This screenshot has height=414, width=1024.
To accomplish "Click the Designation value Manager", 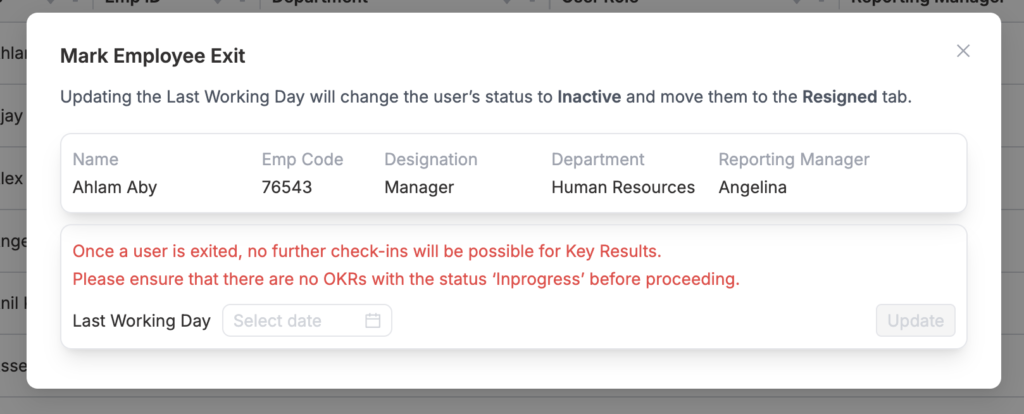I will 419,187.
